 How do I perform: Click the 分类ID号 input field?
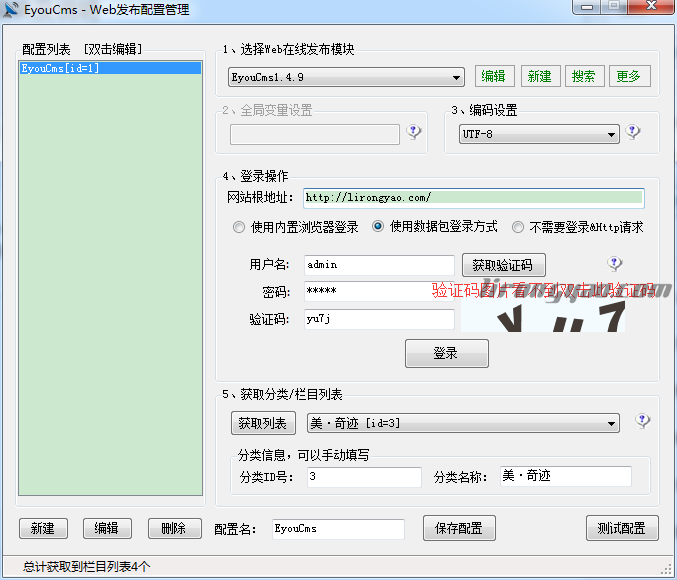pos(364,477)
